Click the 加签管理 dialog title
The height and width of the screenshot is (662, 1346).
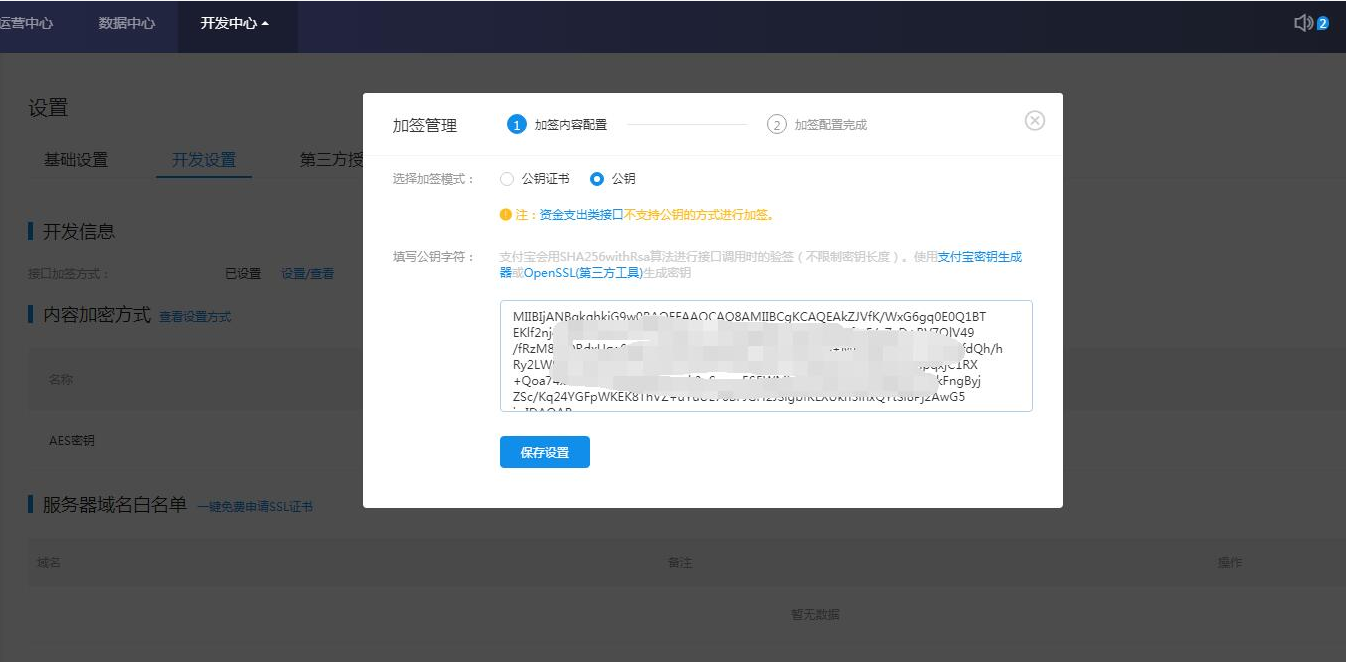pyautogui.click(x=425, y=125)
